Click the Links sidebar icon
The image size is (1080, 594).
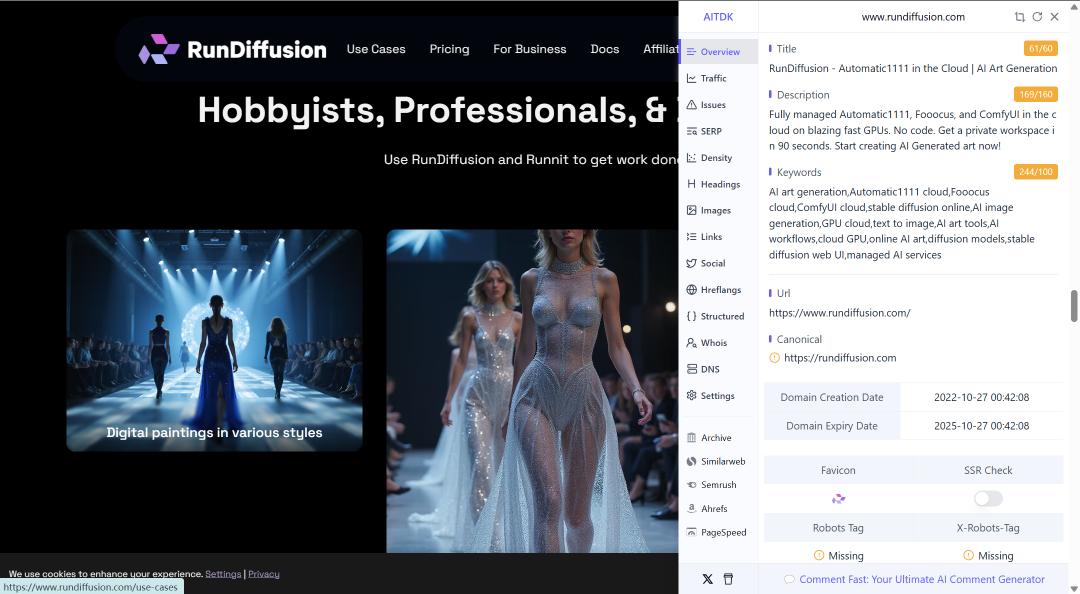tap(692, 236)
